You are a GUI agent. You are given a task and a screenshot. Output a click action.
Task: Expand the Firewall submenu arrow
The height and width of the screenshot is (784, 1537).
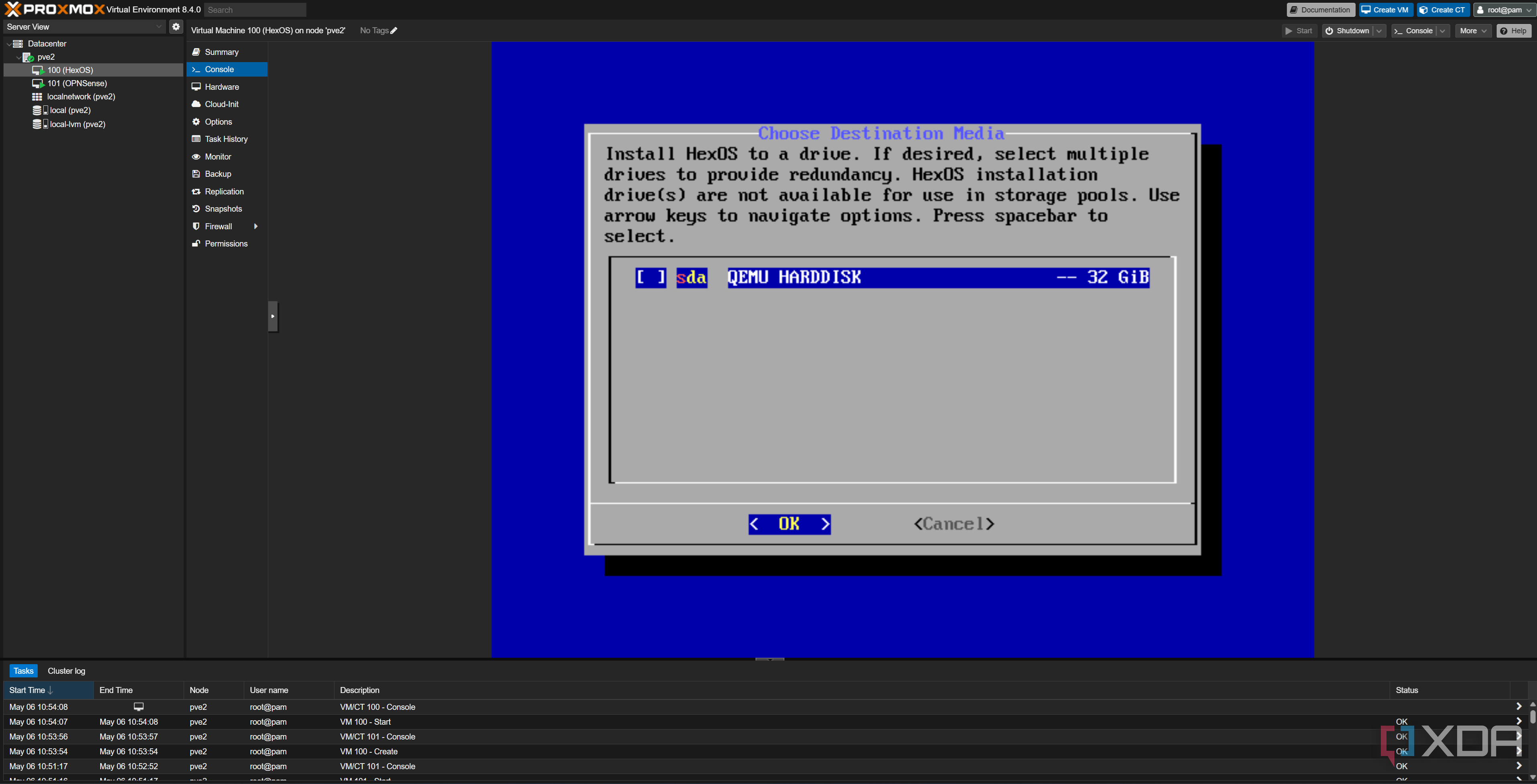pos(256,226)
